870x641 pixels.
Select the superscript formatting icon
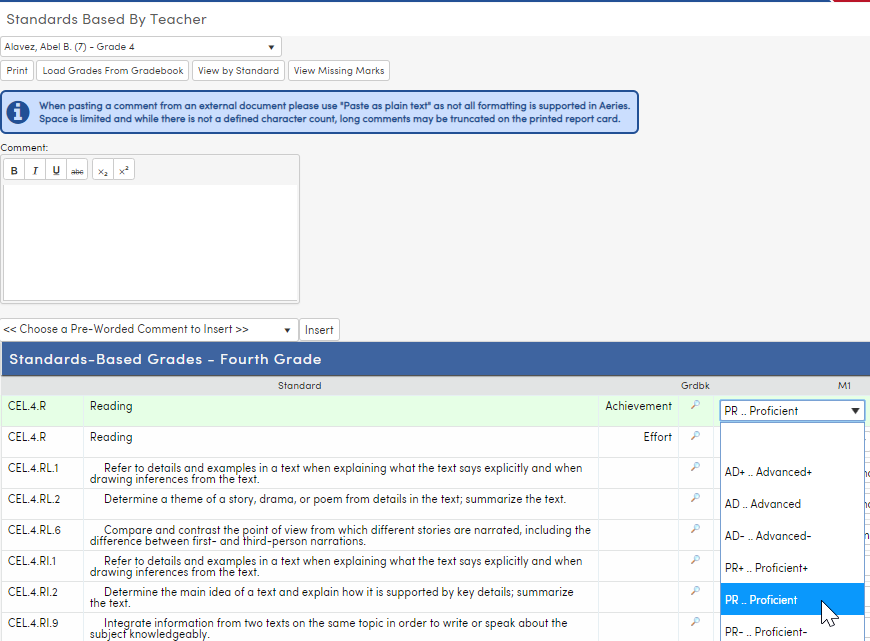click(122, 169)
